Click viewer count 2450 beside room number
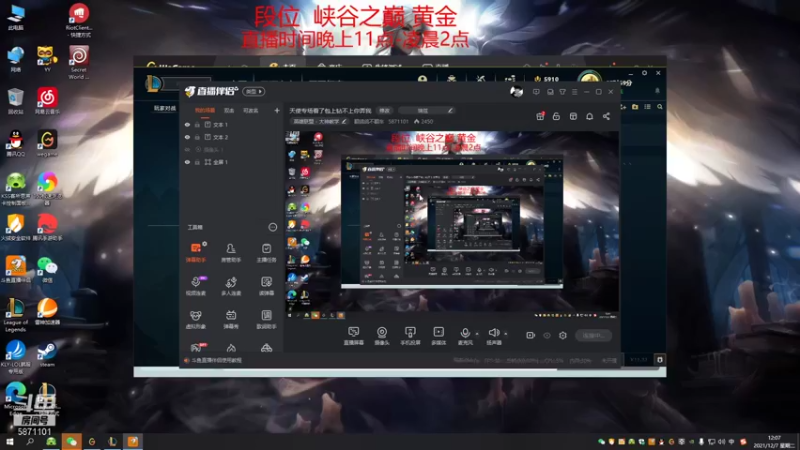This screenshot has height=450, width=800. 423,121
